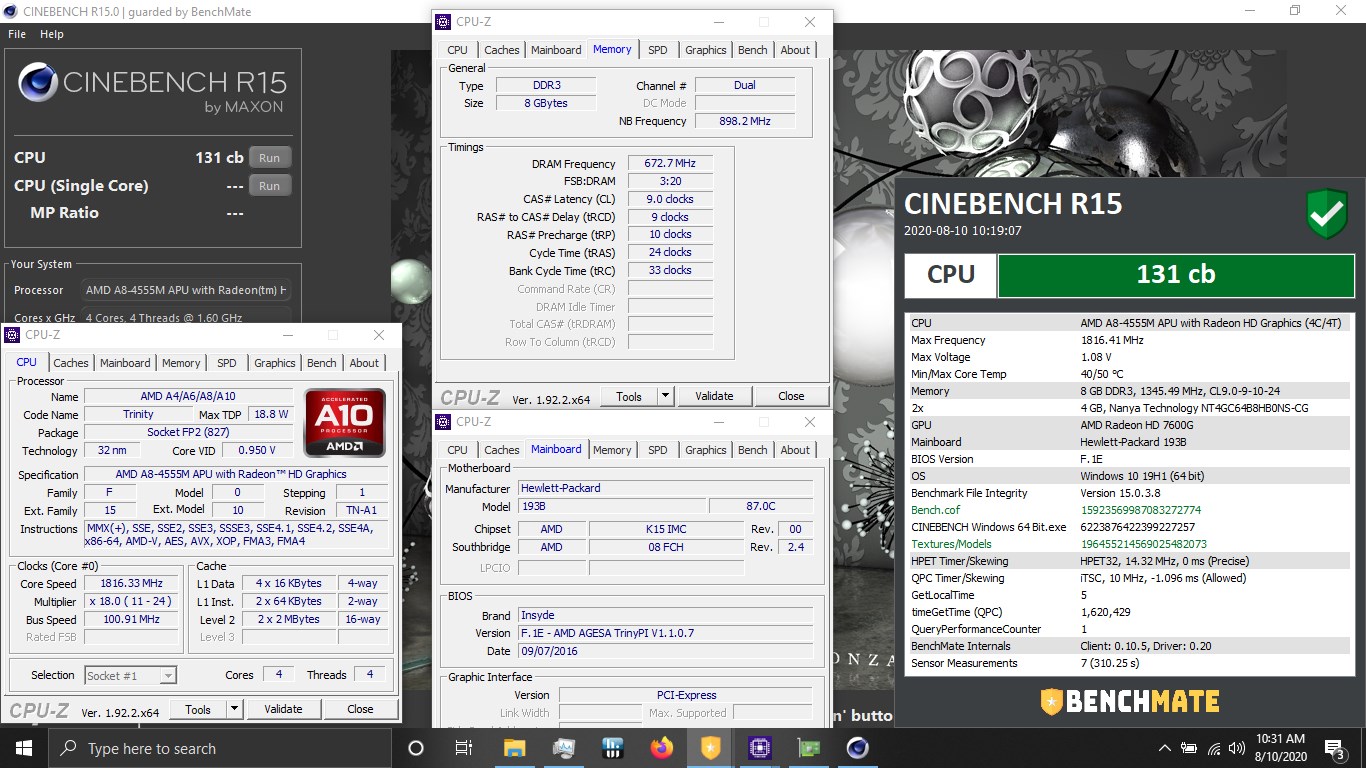This screenshot has width=1366, height=768.
Task: Click the green BenchMate verified shield
Action: pos(1326,214)
